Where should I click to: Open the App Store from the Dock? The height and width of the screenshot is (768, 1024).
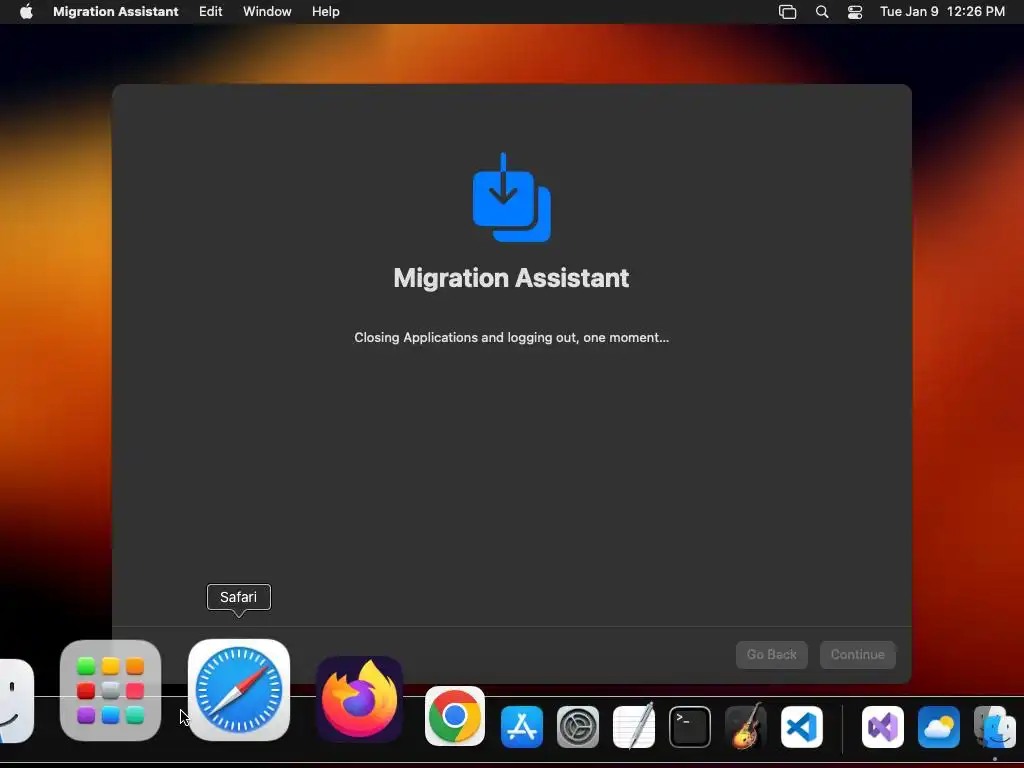pos(522,726)
